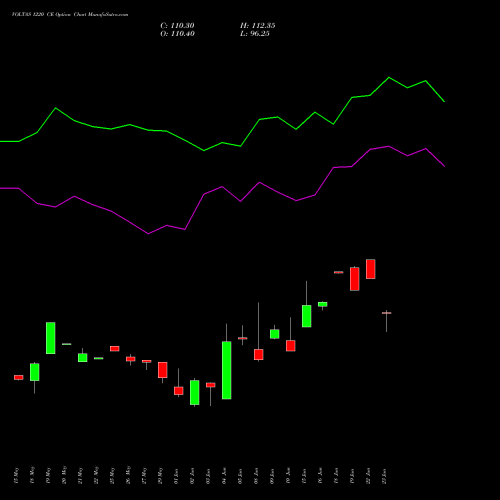This screenshot has width=500, height=500.
Task: Click the red candle for 19 Jun
Action: [355, 279]
